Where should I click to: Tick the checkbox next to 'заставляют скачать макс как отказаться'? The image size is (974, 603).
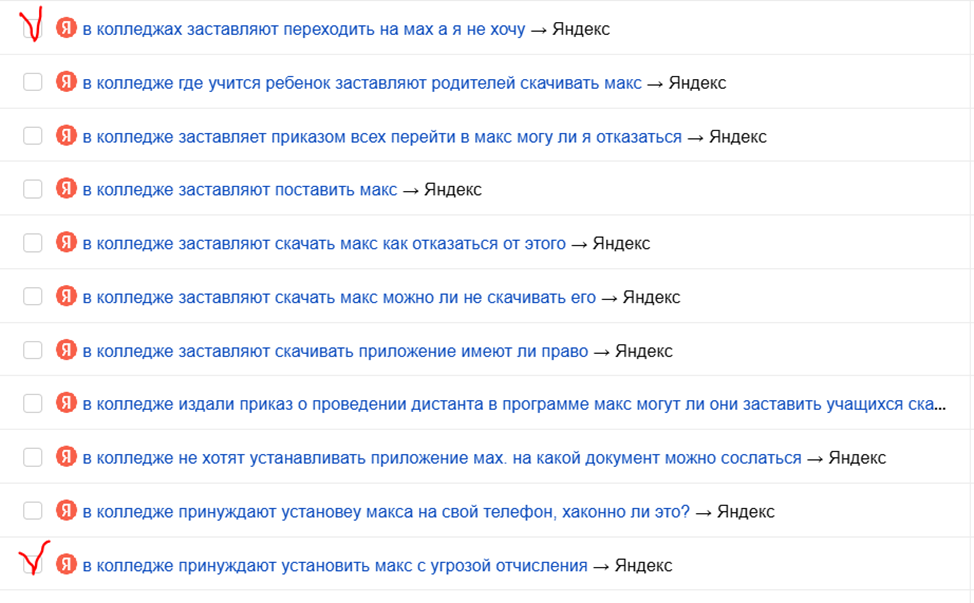(32, 242)
